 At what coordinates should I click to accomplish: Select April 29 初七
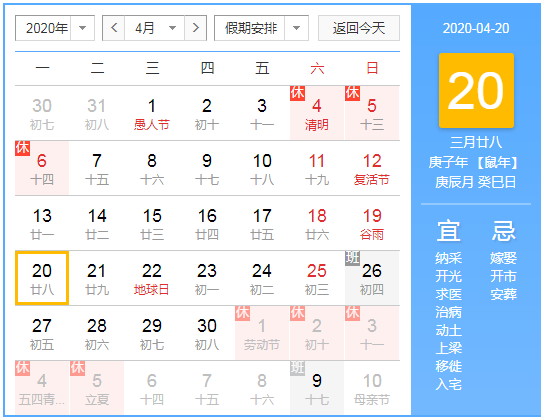click(152, 333)
